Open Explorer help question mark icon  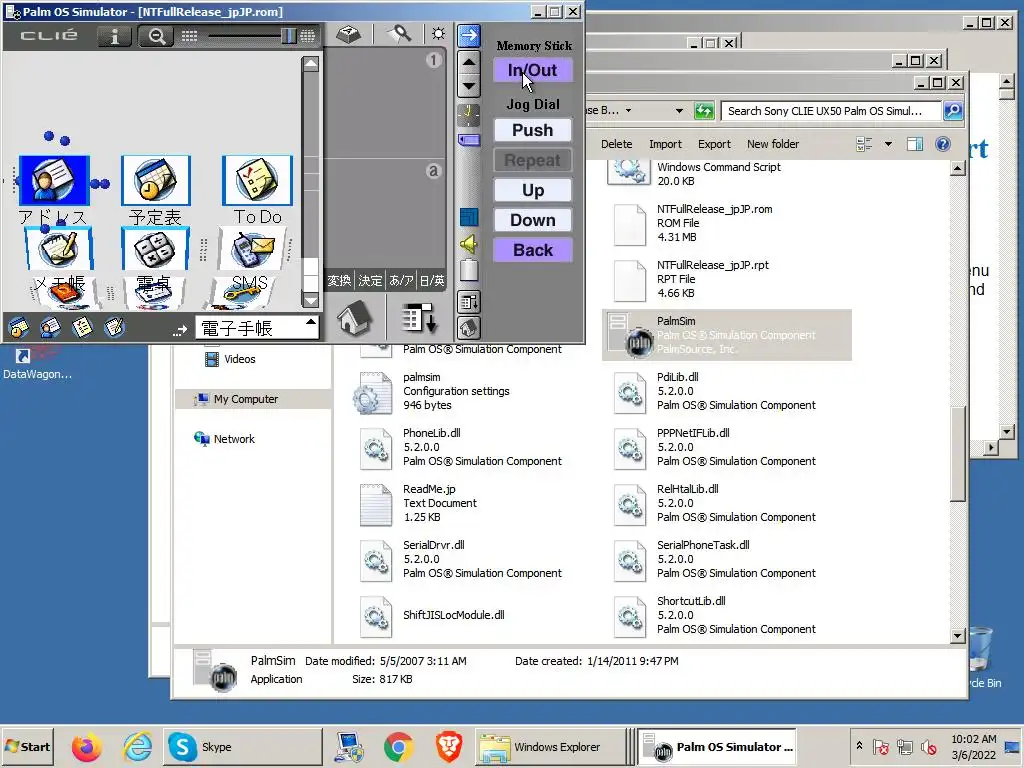click(942, 144)
